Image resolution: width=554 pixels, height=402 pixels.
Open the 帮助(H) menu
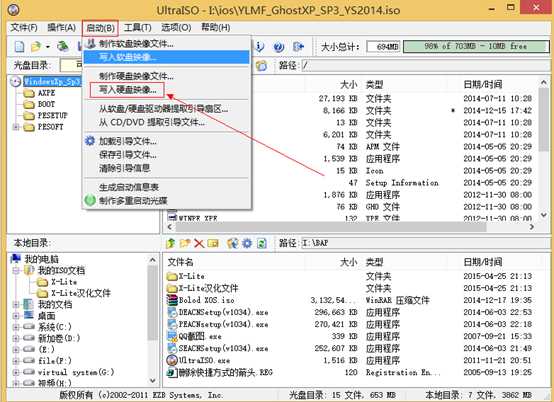(216, 28)
